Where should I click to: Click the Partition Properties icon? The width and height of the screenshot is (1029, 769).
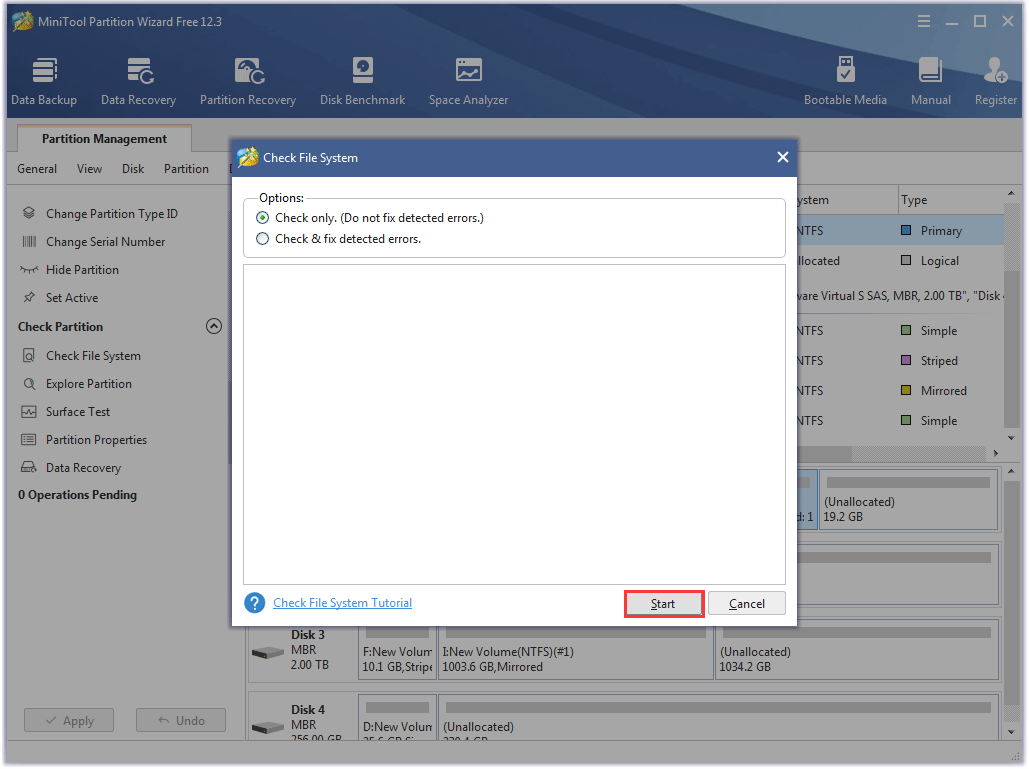click(x=29, y=440)
